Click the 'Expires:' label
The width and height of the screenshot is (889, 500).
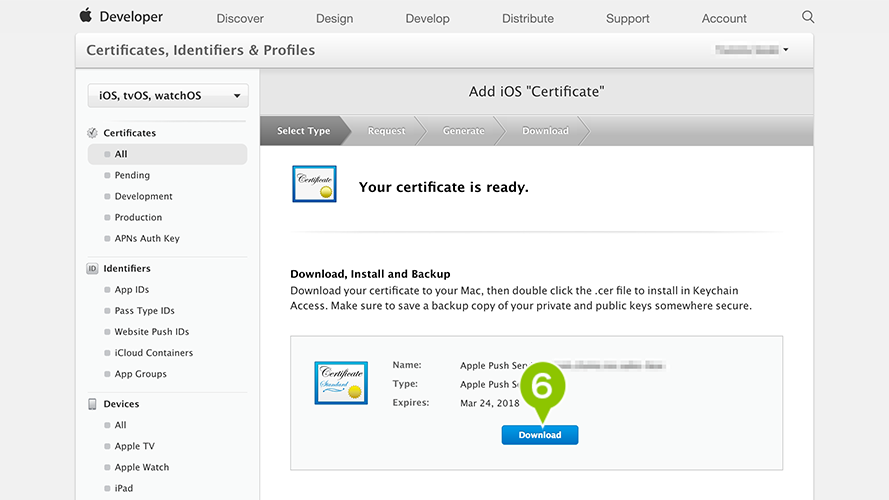click(x=410, y=402)
